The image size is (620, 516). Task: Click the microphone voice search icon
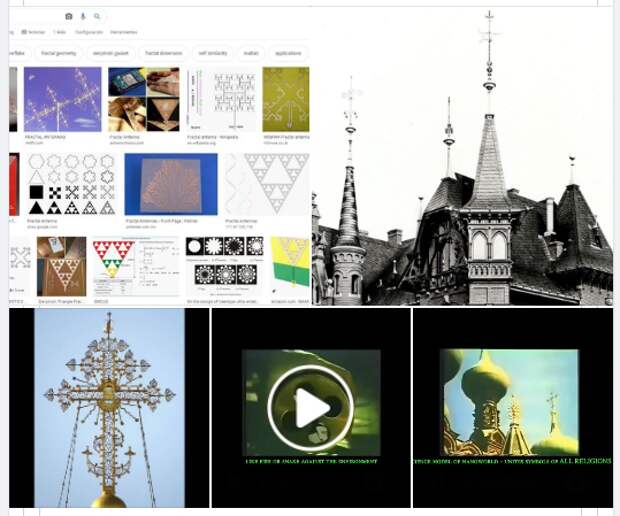[x=83, y=16]
